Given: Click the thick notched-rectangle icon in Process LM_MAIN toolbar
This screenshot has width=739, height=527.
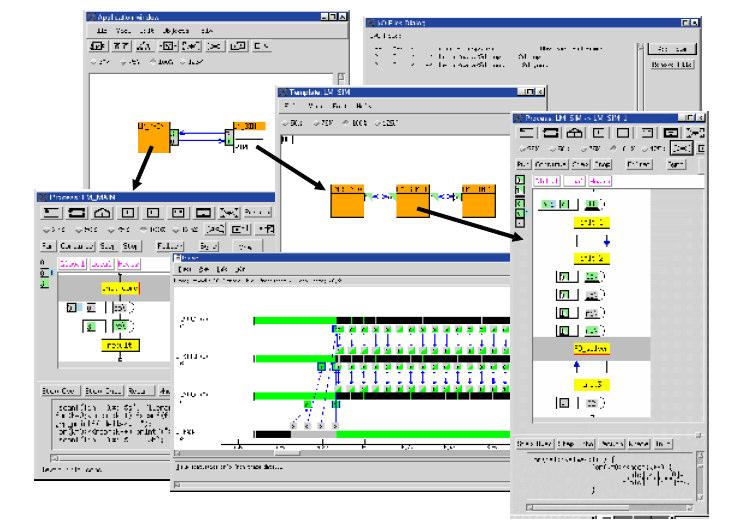Looking at the screenshot, I should [204, 213].
